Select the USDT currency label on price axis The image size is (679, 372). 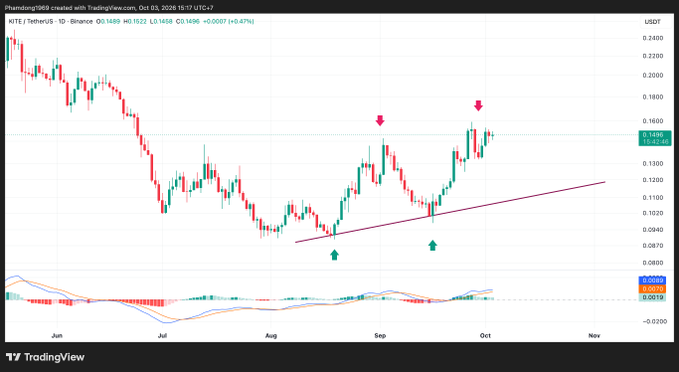653,22
